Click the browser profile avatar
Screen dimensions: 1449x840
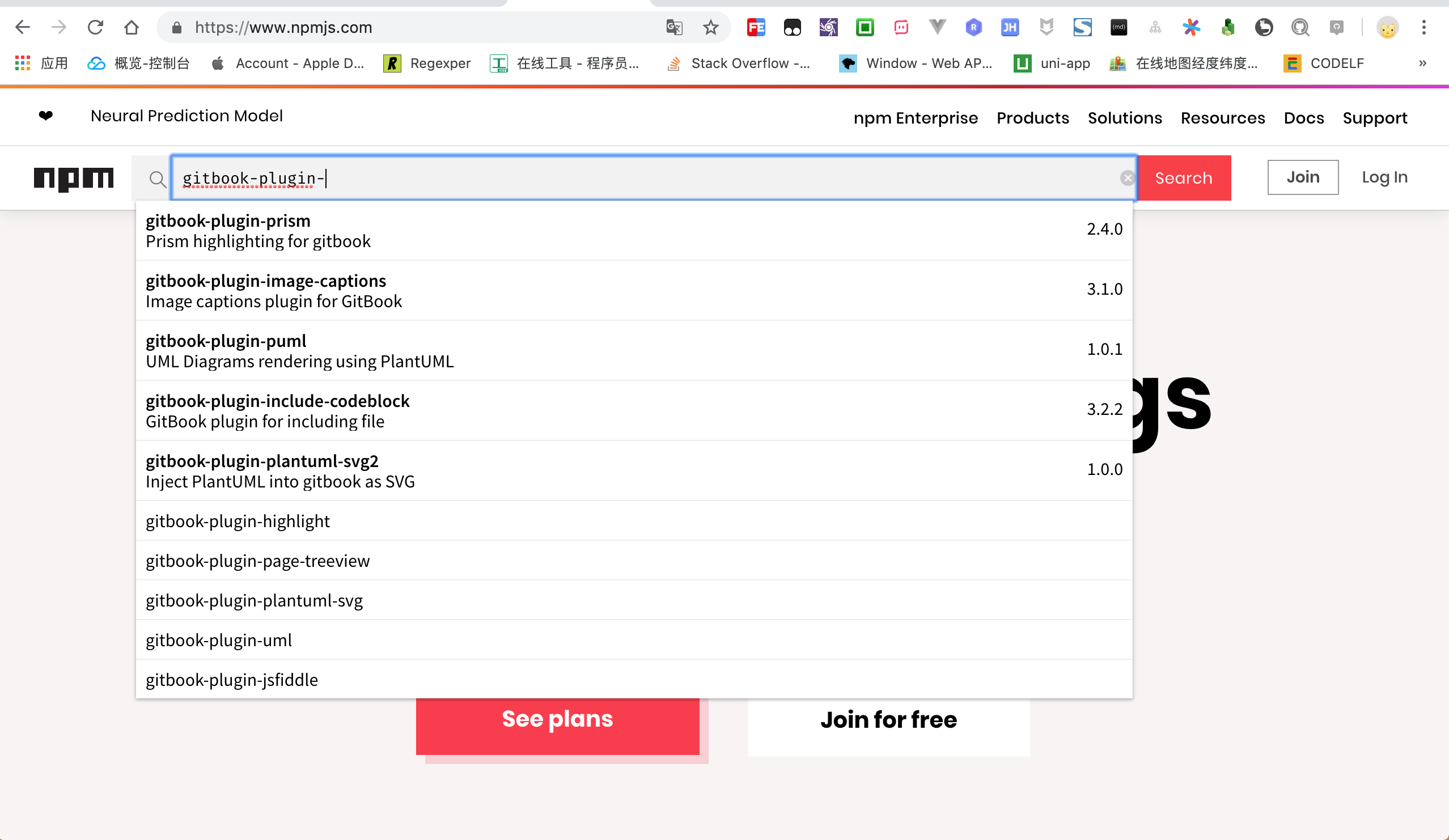(1388, 27)
